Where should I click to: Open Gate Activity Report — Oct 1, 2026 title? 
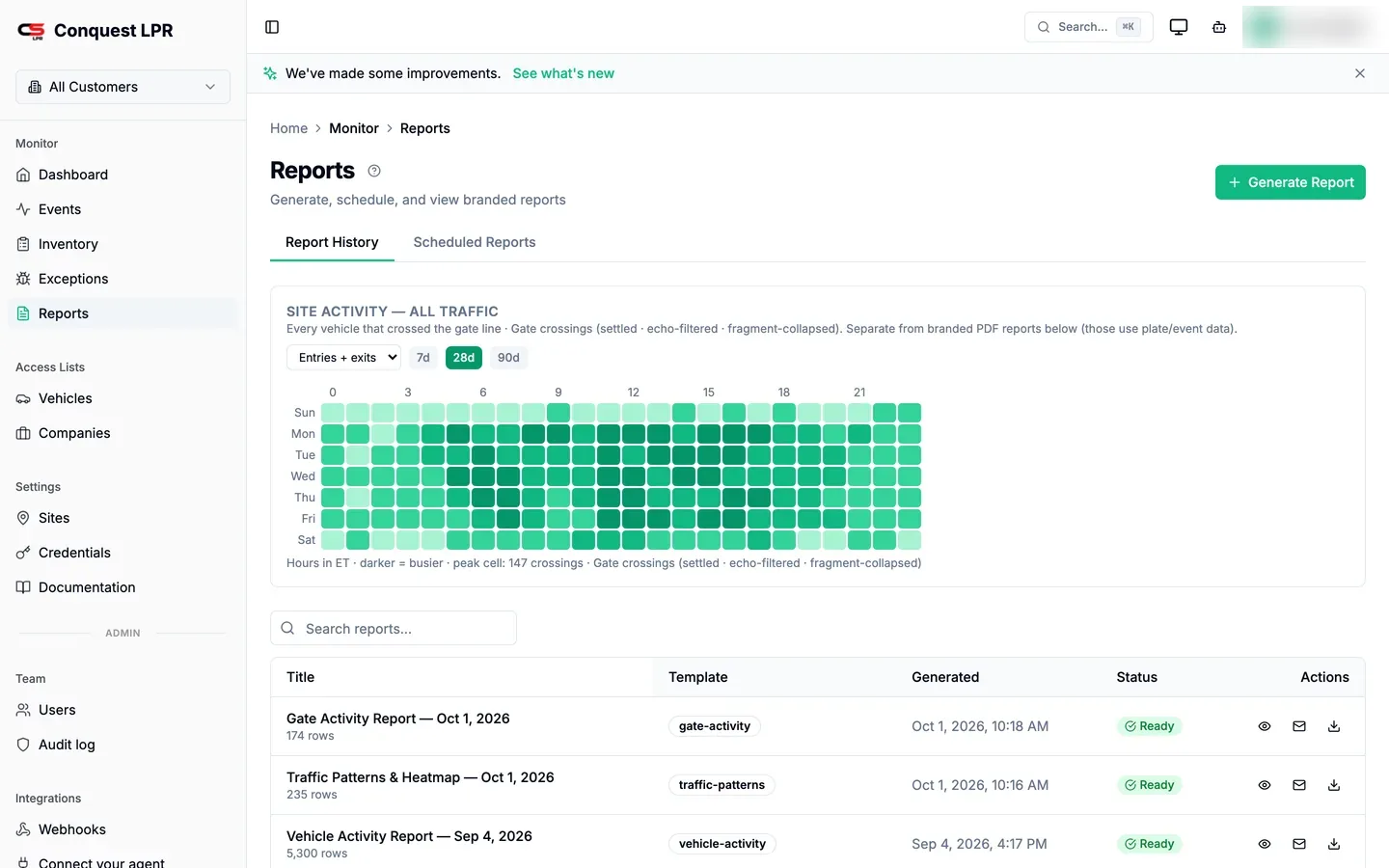(x=398, y=719)
